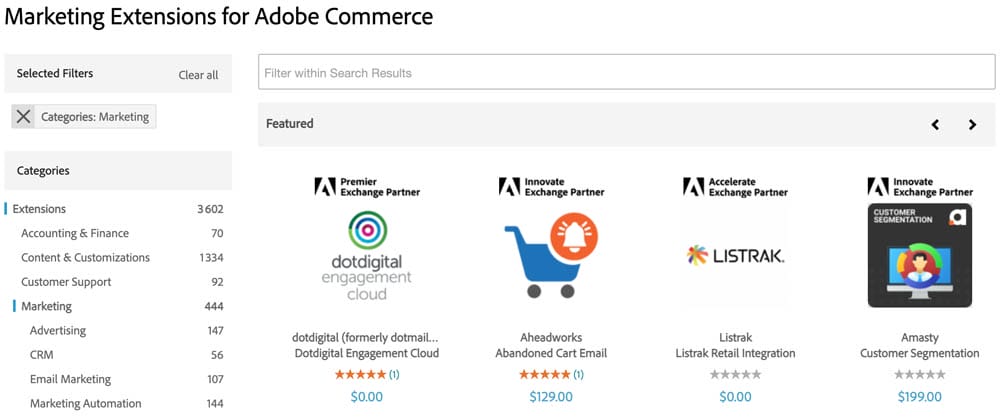The image size is (1000, 417).
Task: Click the Dotdigital five-star rating
Action: click(x=359, y=375)
